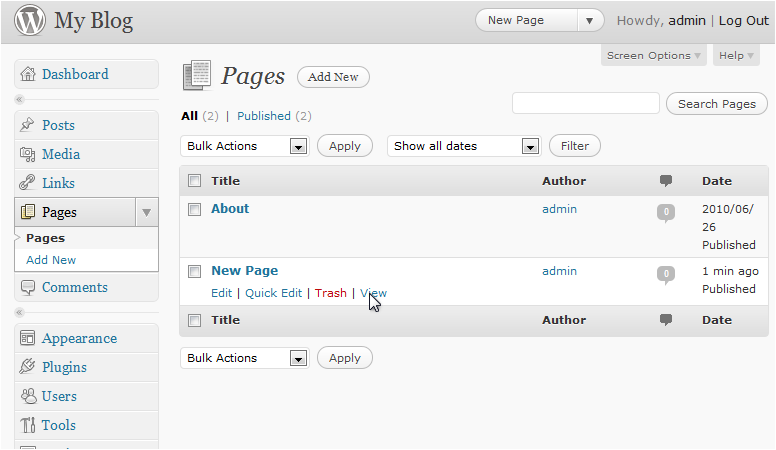Screen dimensions: 776x450
Task: Show All pages filter link
Action: [190, 116]
